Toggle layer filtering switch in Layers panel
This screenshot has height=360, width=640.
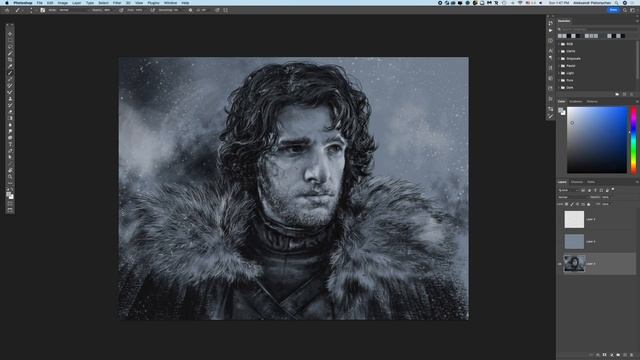(x=613, y=189)
